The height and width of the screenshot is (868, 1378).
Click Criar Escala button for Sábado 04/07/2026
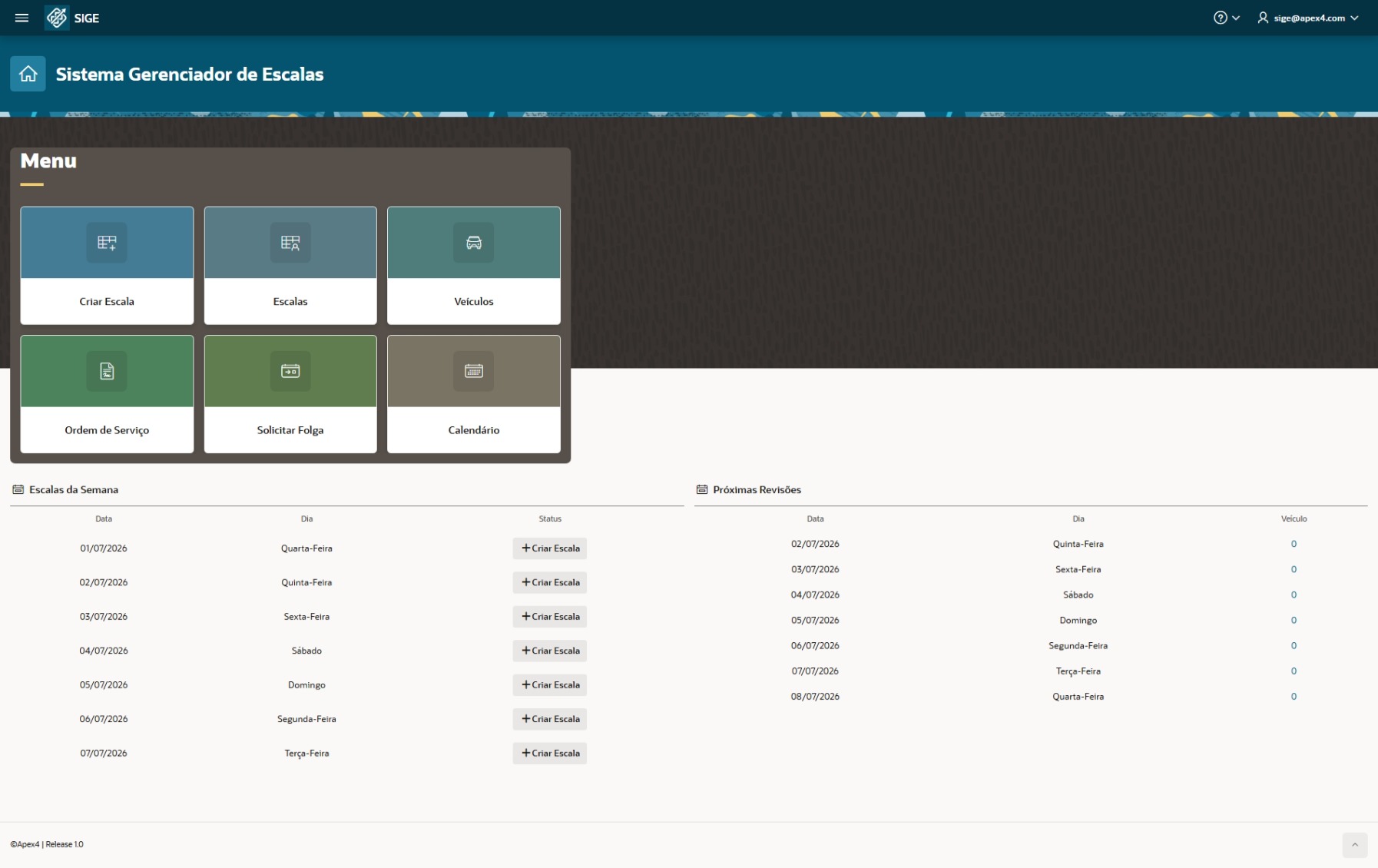550,651
